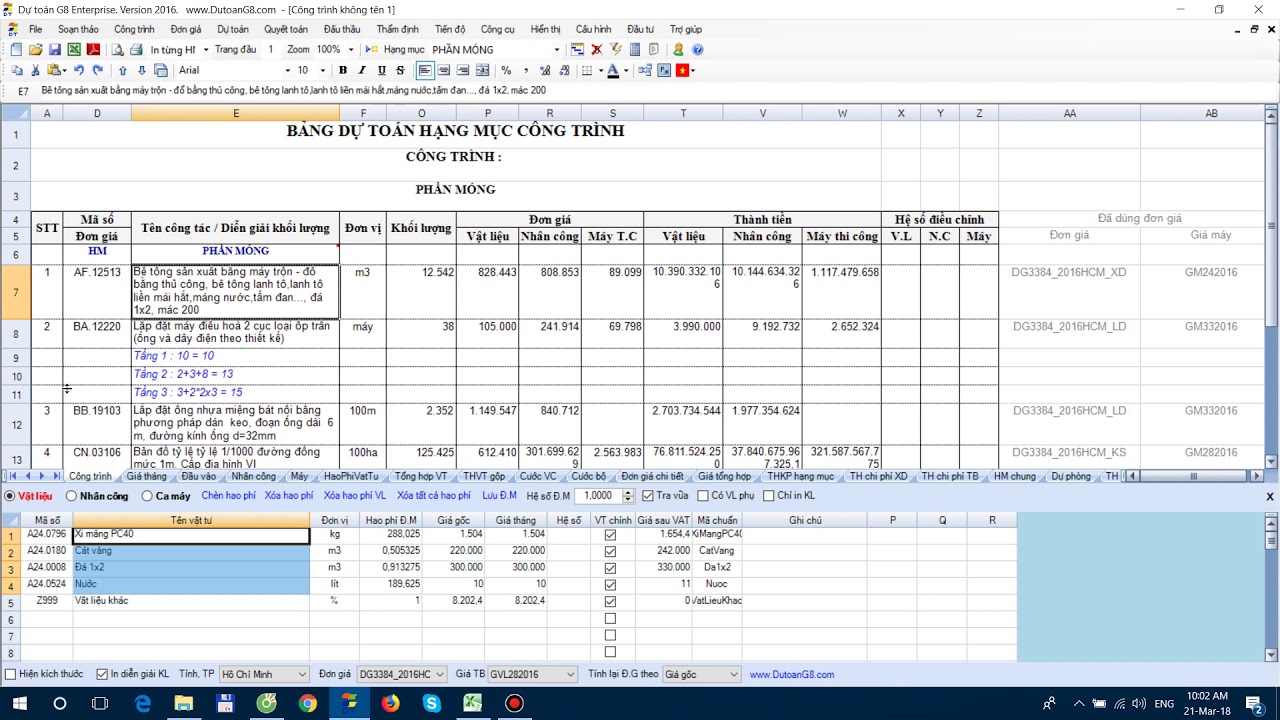Viewport: 1280px width, 720px height.
Task: Open the Tính lại Đ.G theo dropdown
Action: click(x=702, y=674)
